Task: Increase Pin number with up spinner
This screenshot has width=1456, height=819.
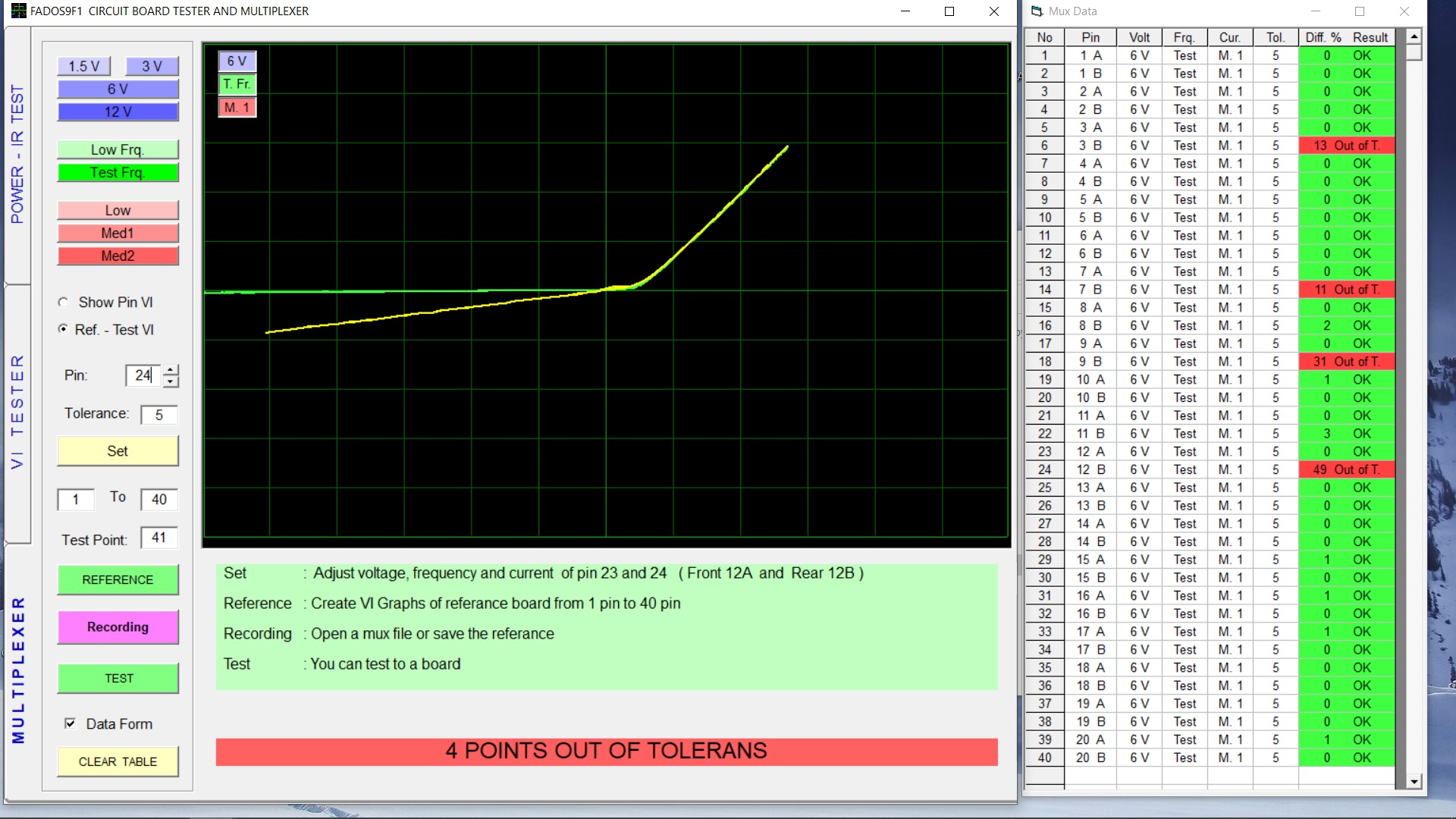Action: (x=171, y=369)
